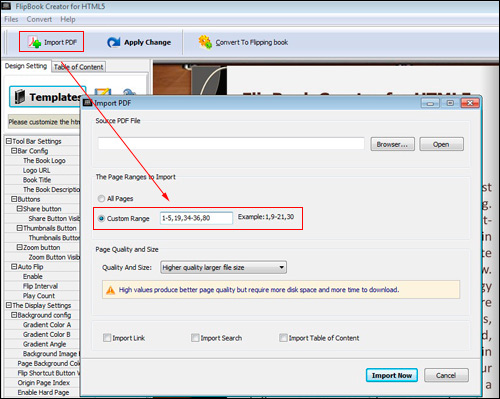Click the Browser... button

[392, 144]
